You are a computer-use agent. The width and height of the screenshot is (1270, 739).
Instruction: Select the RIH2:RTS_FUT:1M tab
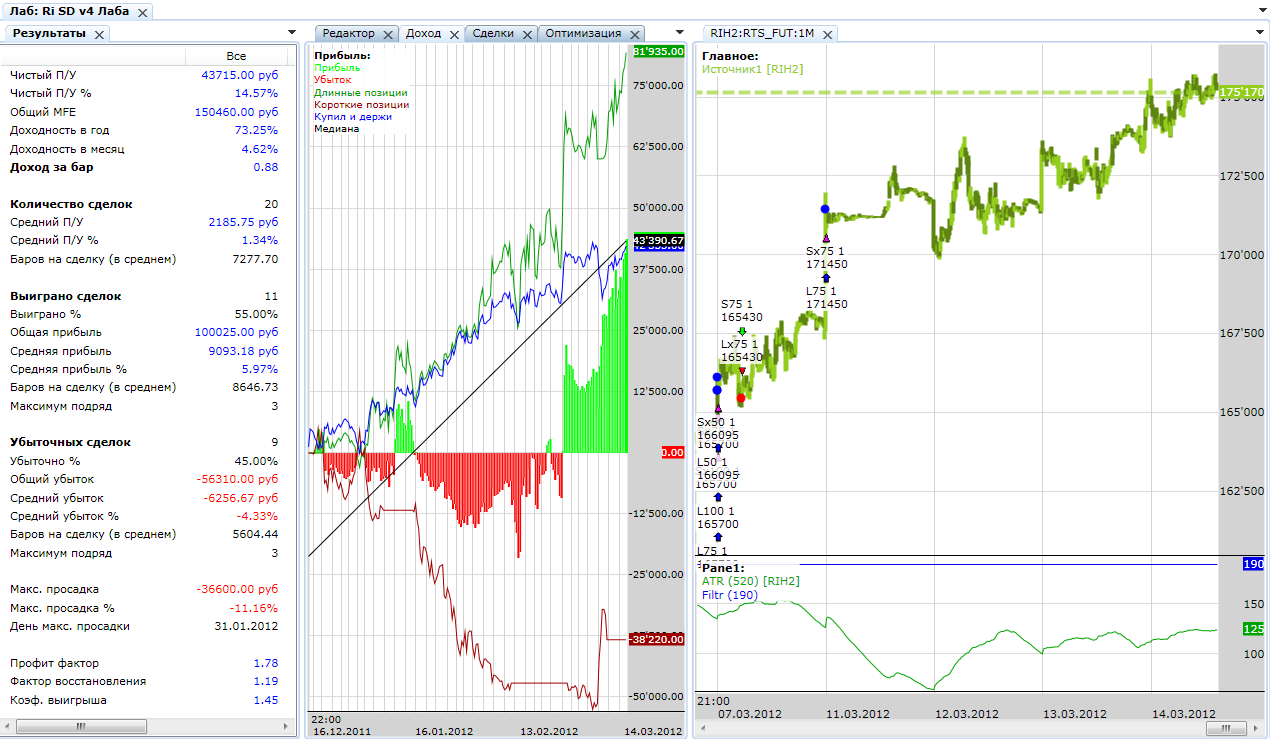pyautogui.click(x=762, y=33)
